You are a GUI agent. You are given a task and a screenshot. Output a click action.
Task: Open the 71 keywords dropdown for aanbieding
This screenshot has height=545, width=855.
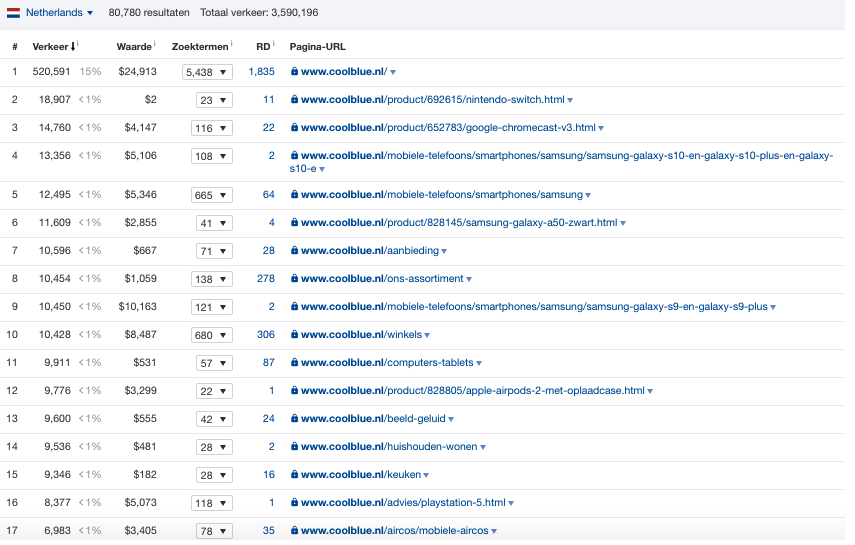click(x=214, y=251)
